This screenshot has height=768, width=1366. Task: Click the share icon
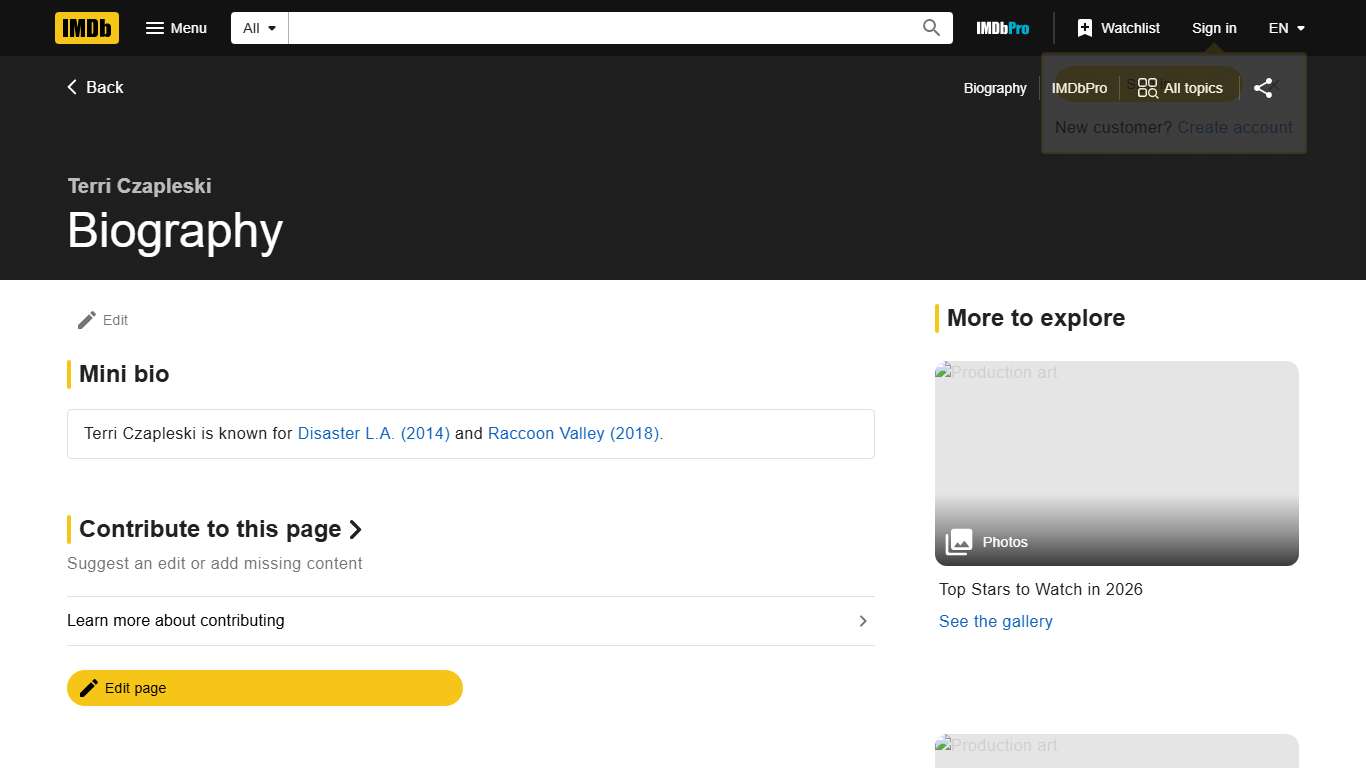(1263, 88)
